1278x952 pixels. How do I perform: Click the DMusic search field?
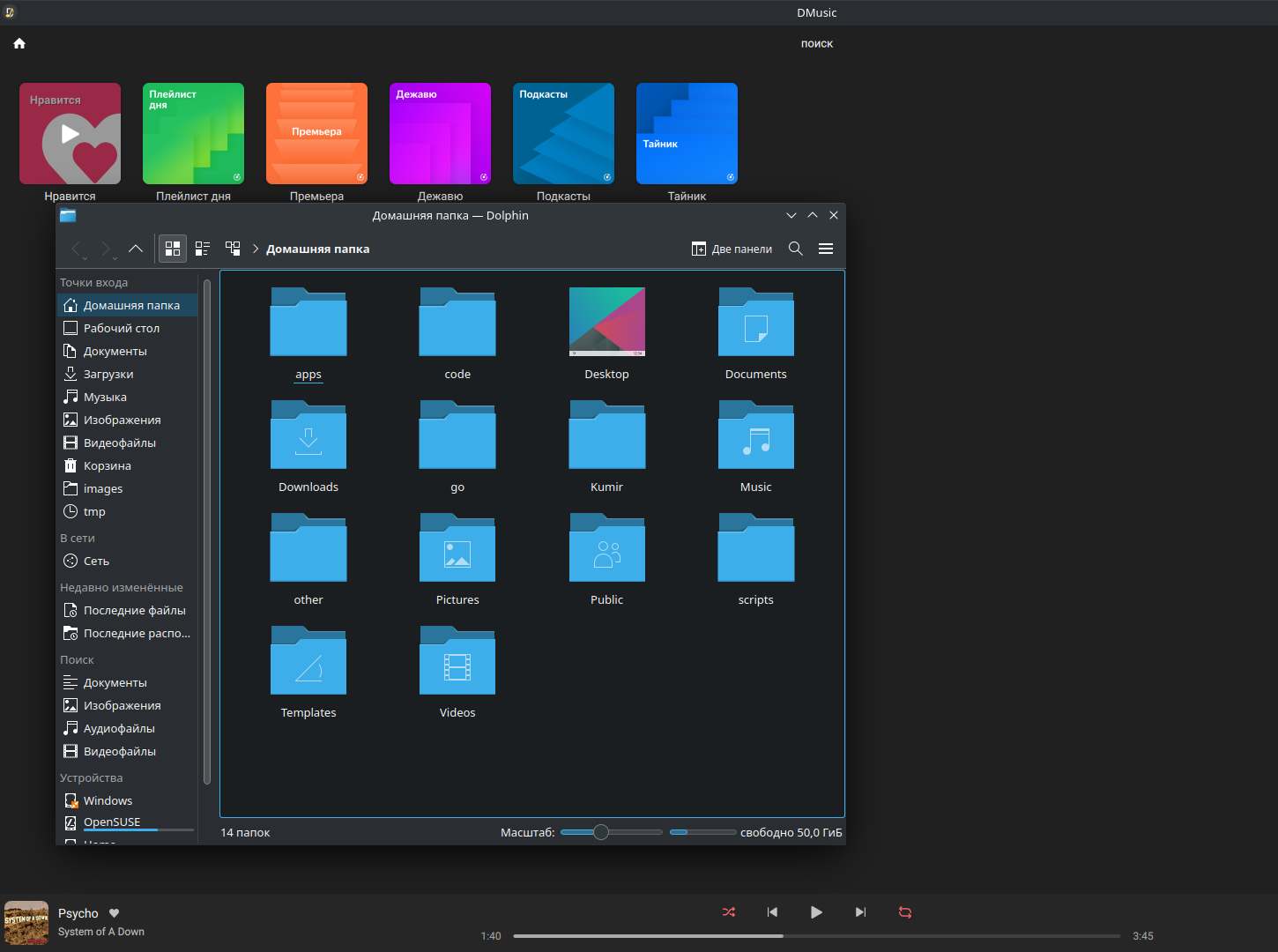816,43
